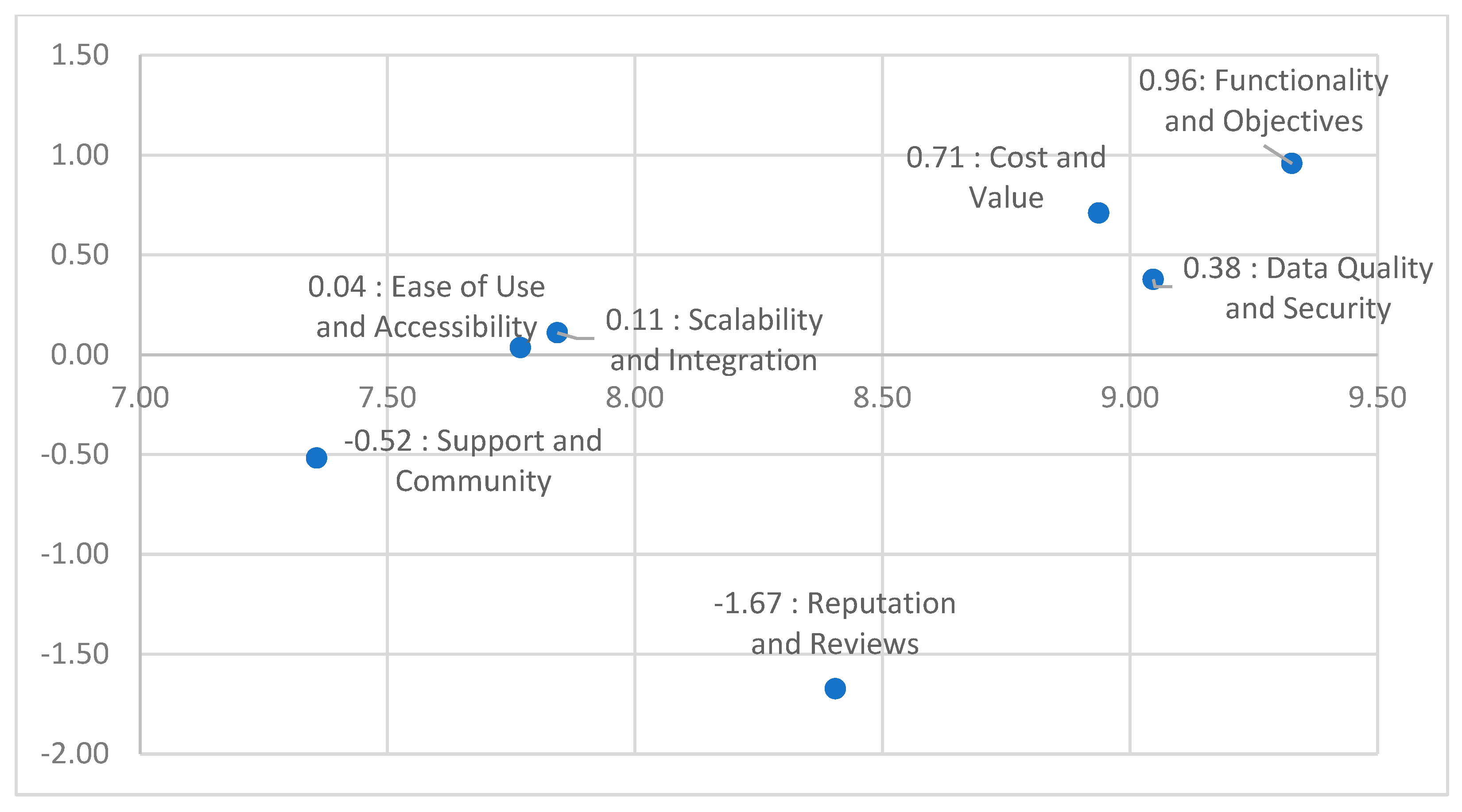Click the Ease of Use data point

pos(520,347)
